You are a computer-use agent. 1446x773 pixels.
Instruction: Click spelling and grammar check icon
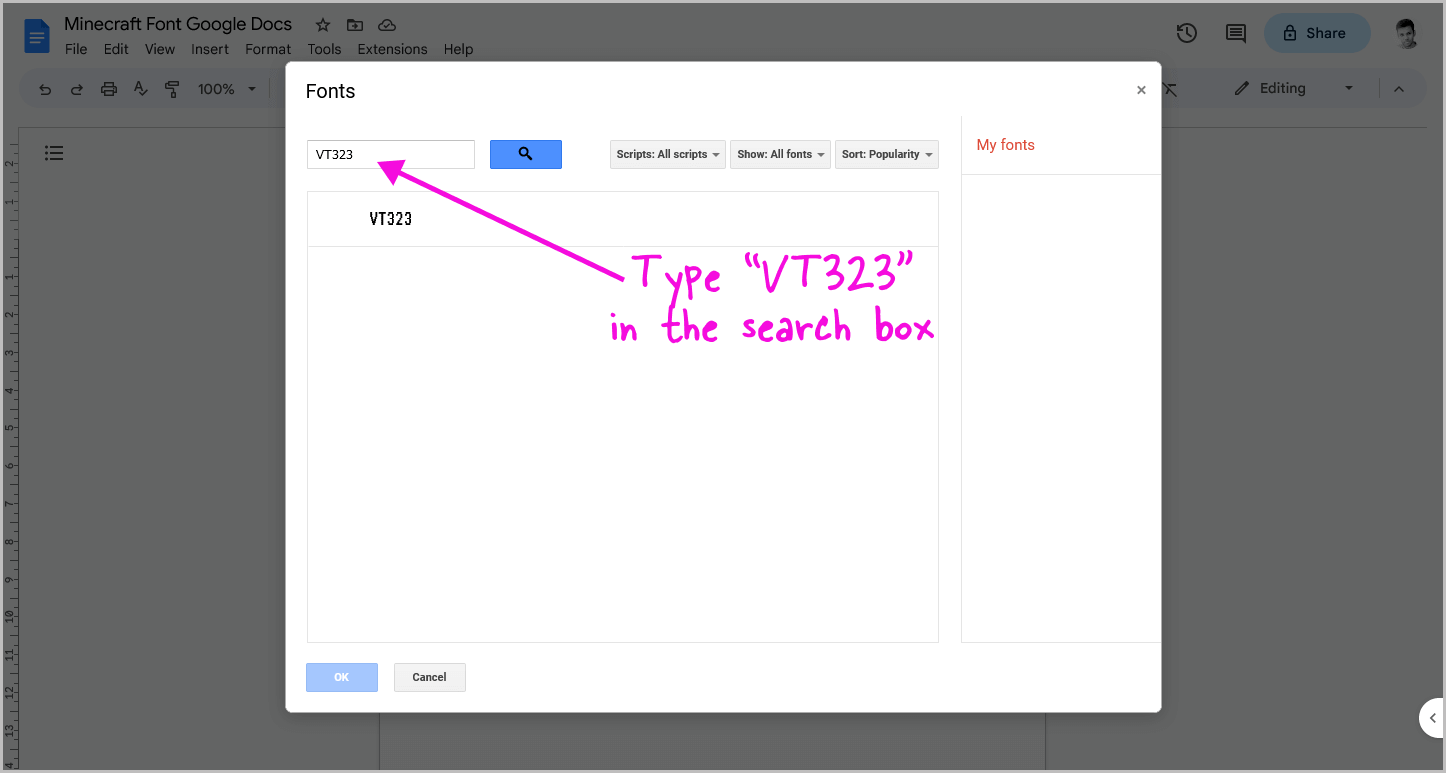(x=141, y=89)
